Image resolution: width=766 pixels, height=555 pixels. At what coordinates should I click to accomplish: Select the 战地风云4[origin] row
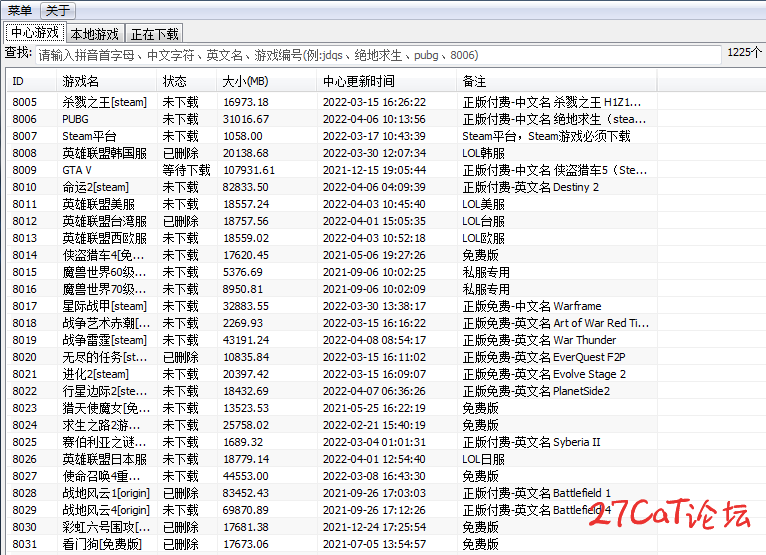pos(332,510)
